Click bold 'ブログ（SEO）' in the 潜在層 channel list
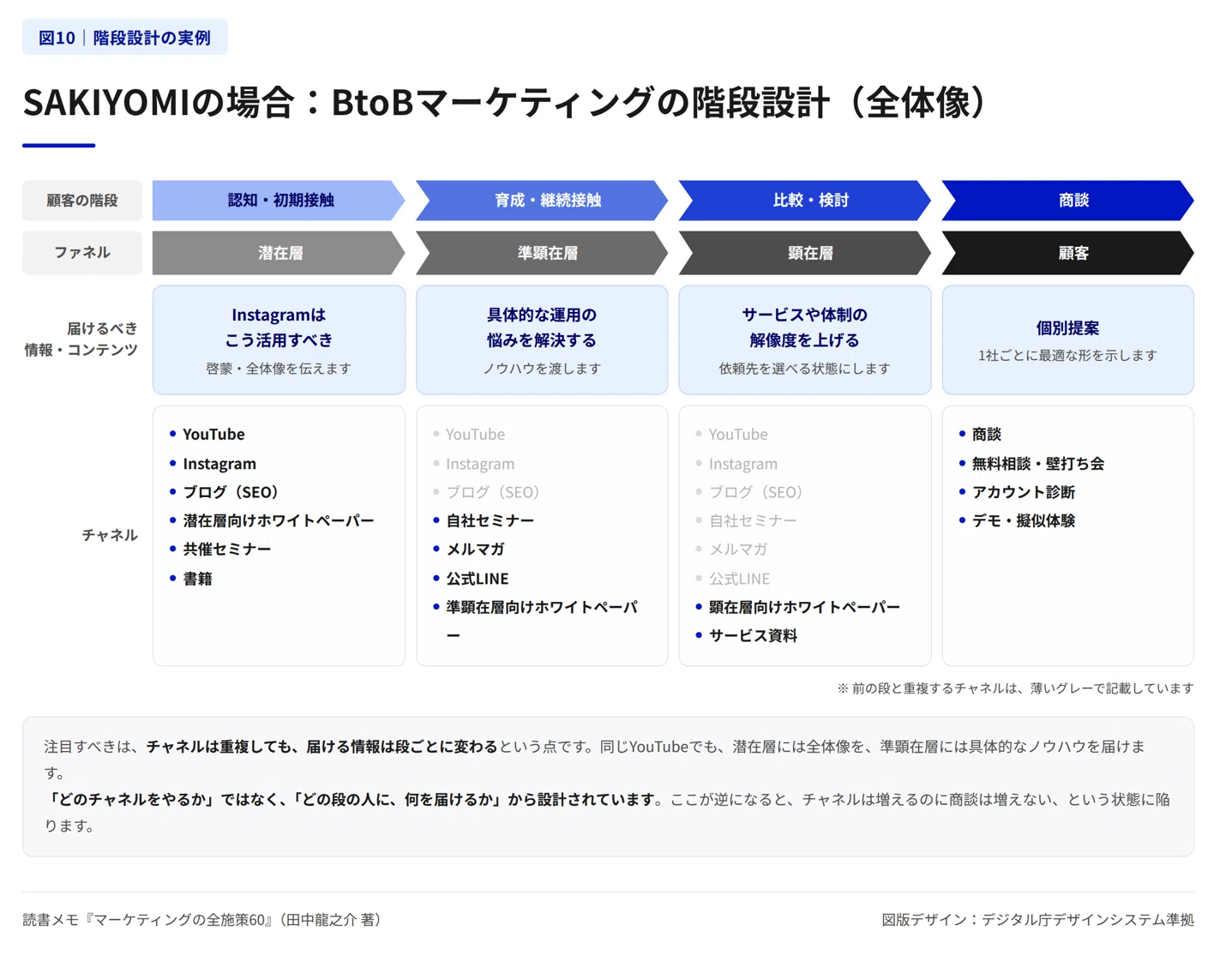Screen dimensions: 1232x955 [231, 492]
